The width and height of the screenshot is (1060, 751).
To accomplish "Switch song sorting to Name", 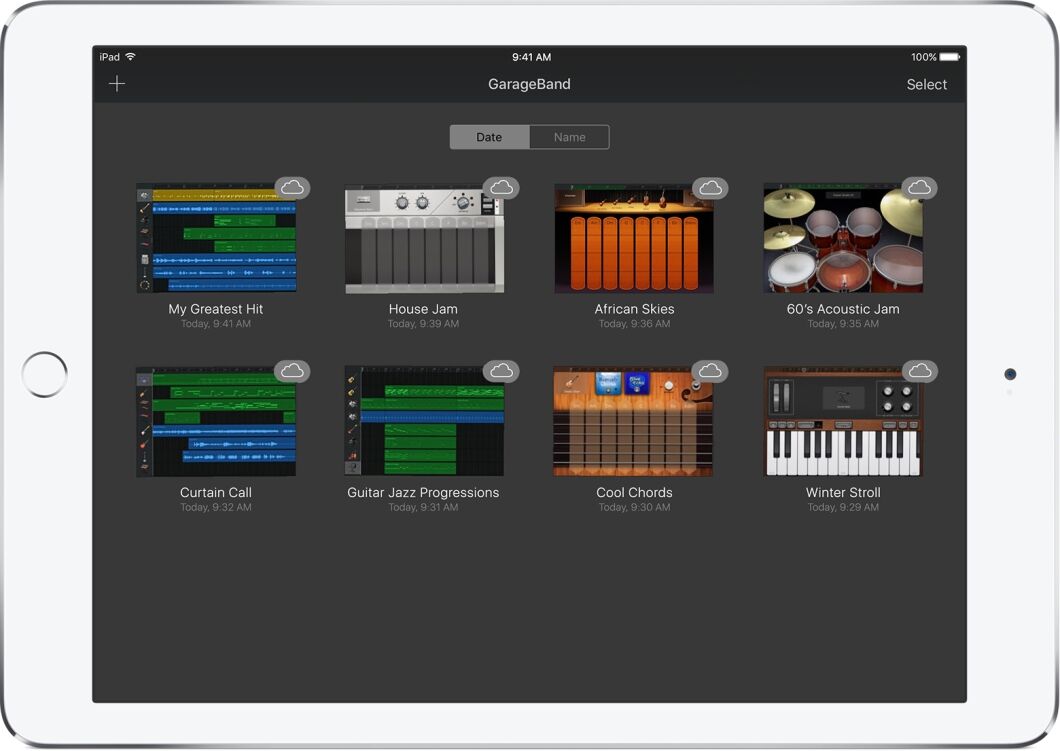I will 569,136.
